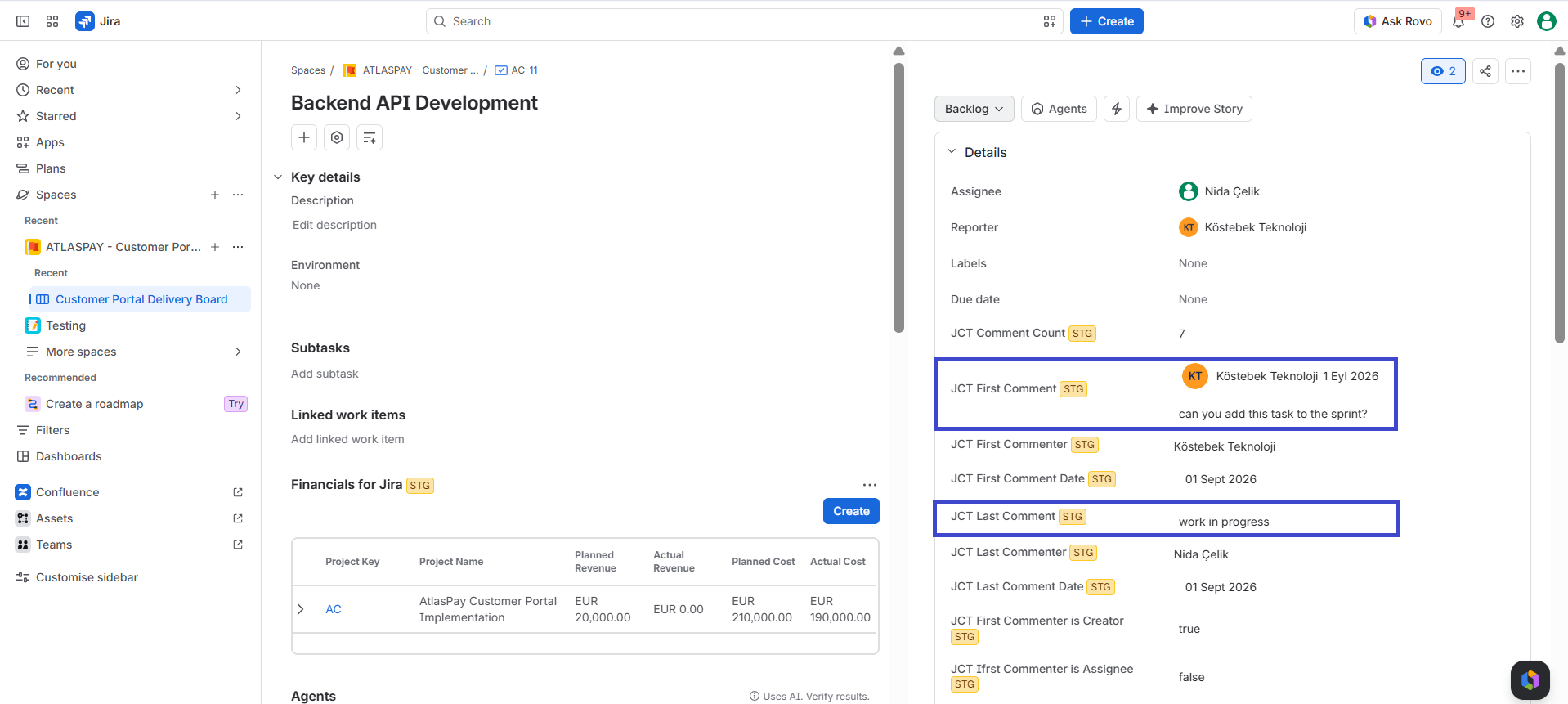1568x704 pixels.
Task: Click Improve Story button
Action: point(1194,109)
